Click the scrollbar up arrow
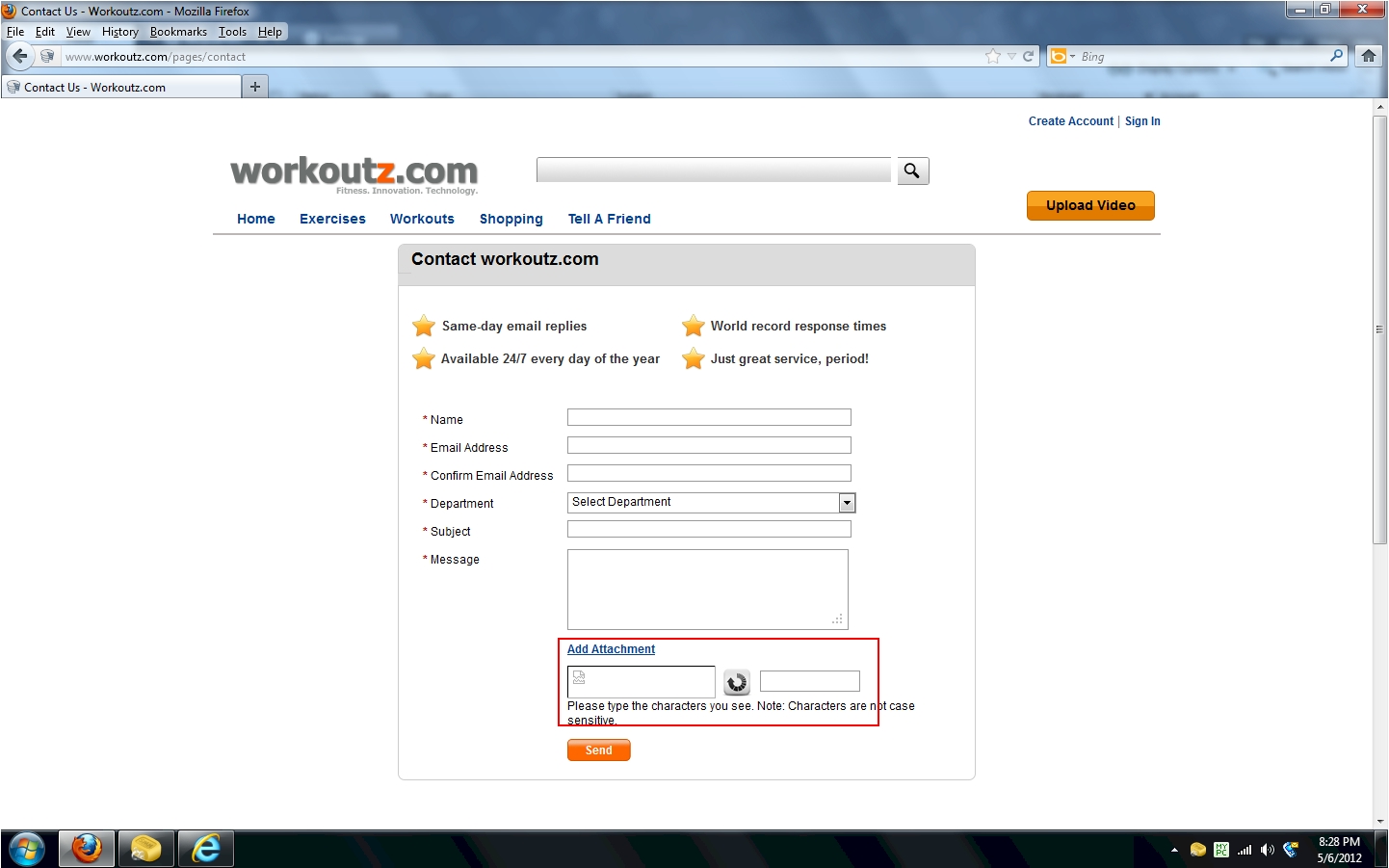This screenshot has height=868, width=1389. point(1380,107)
